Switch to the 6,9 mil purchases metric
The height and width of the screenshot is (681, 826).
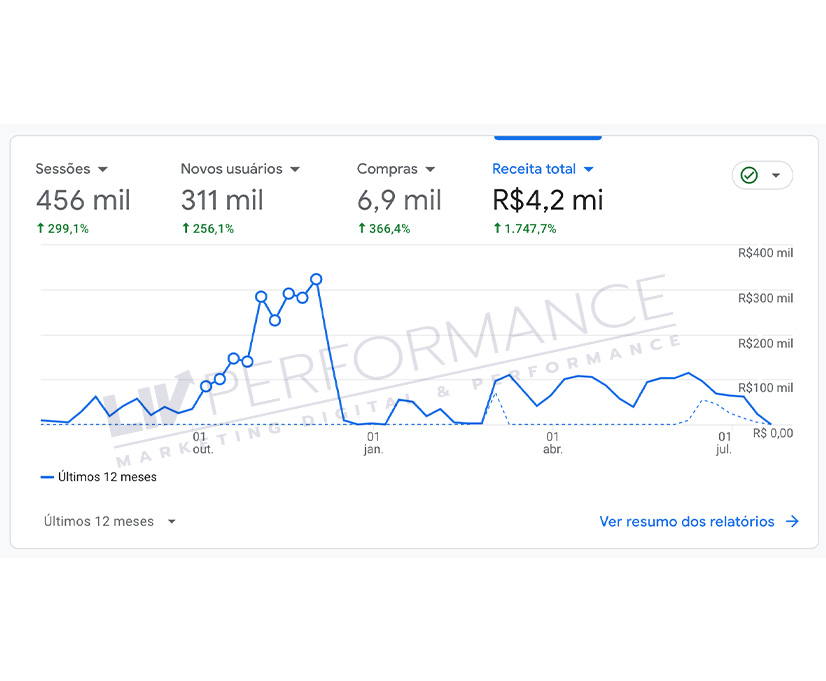pos(399,200)
